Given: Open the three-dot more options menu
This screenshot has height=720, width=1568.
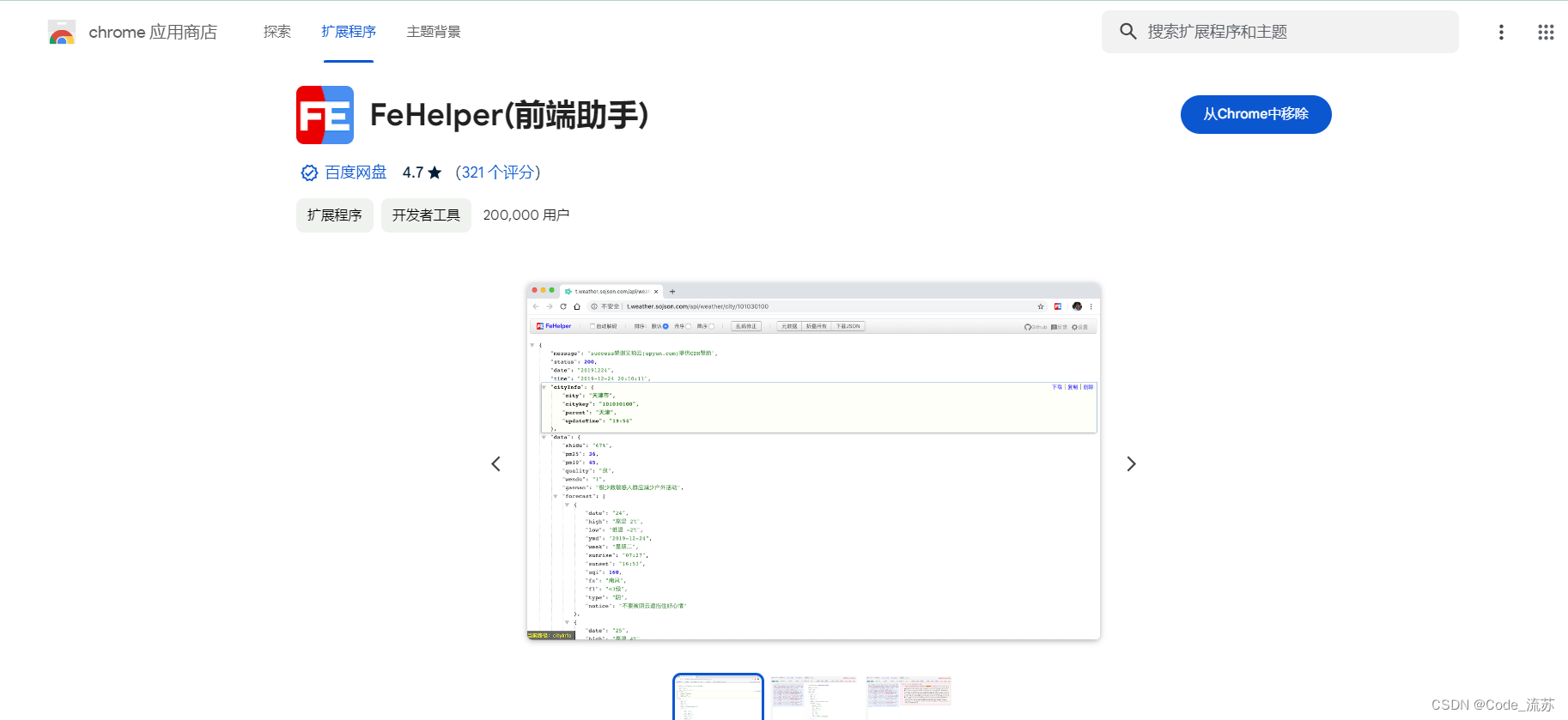Looking at the screenshot, I should (1501, 32).
